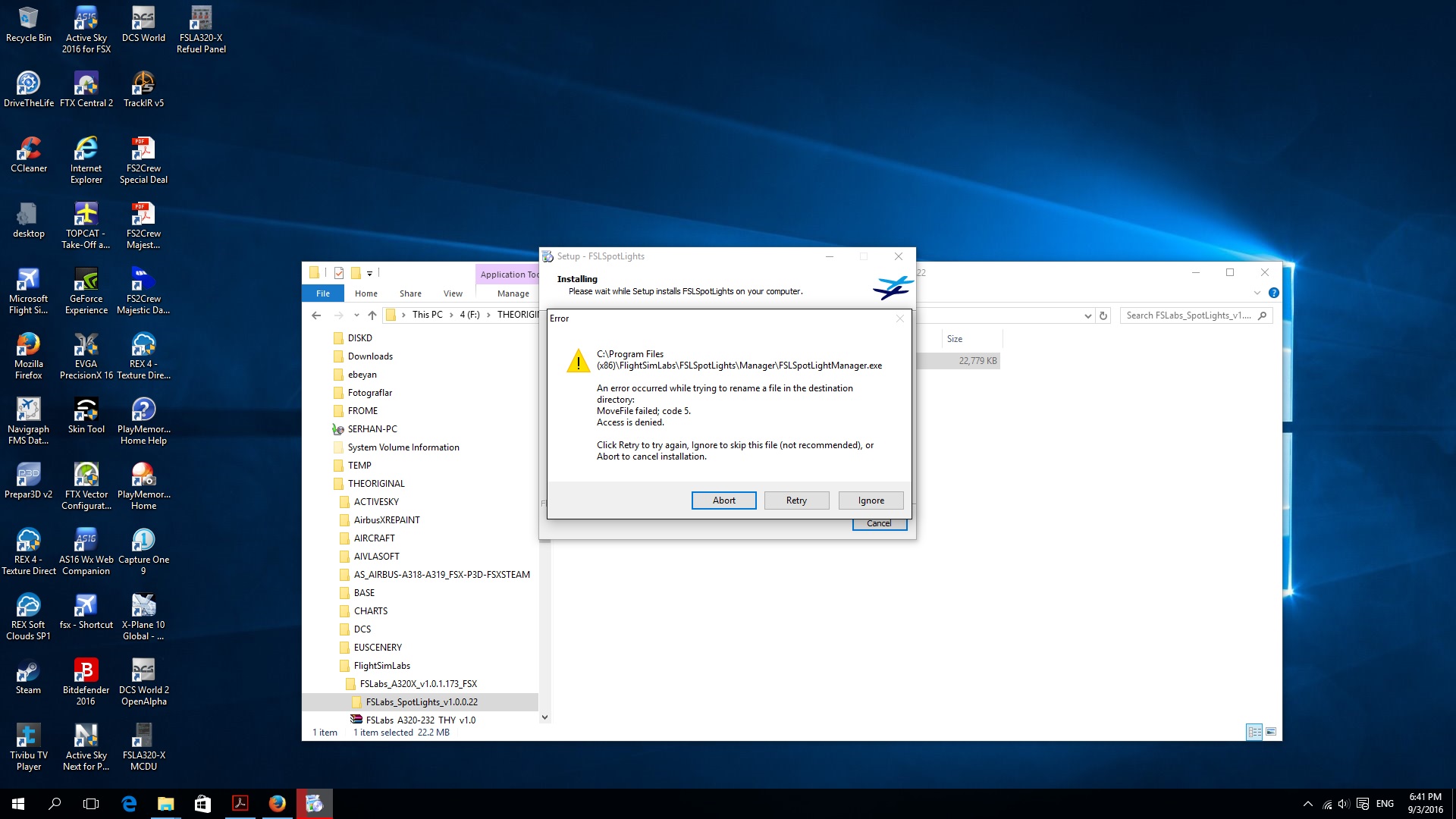Click the Retry button in error dialog
The image size is (1456, 819).
tap(796, 500)
